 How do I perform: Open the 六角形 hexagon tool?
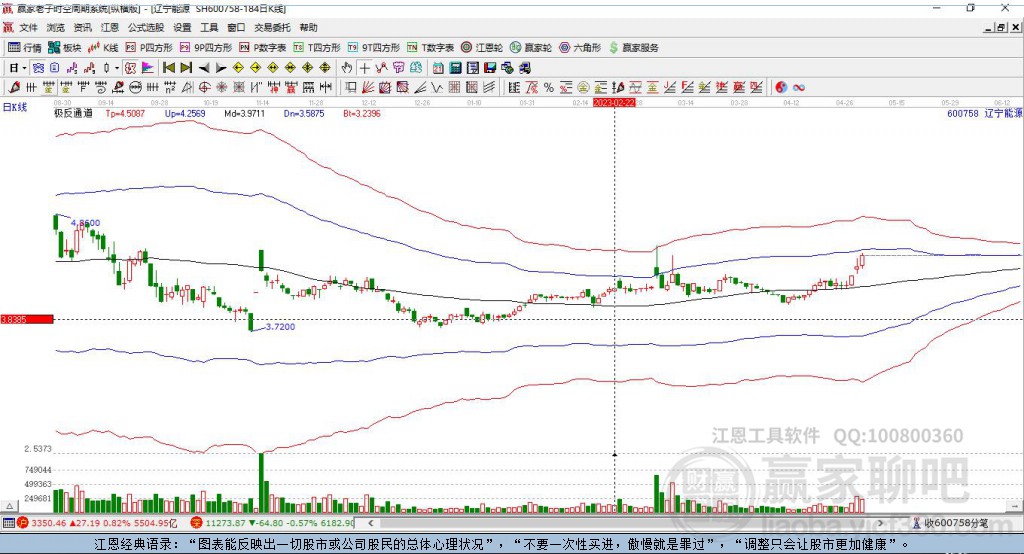(x=580, y=48)
